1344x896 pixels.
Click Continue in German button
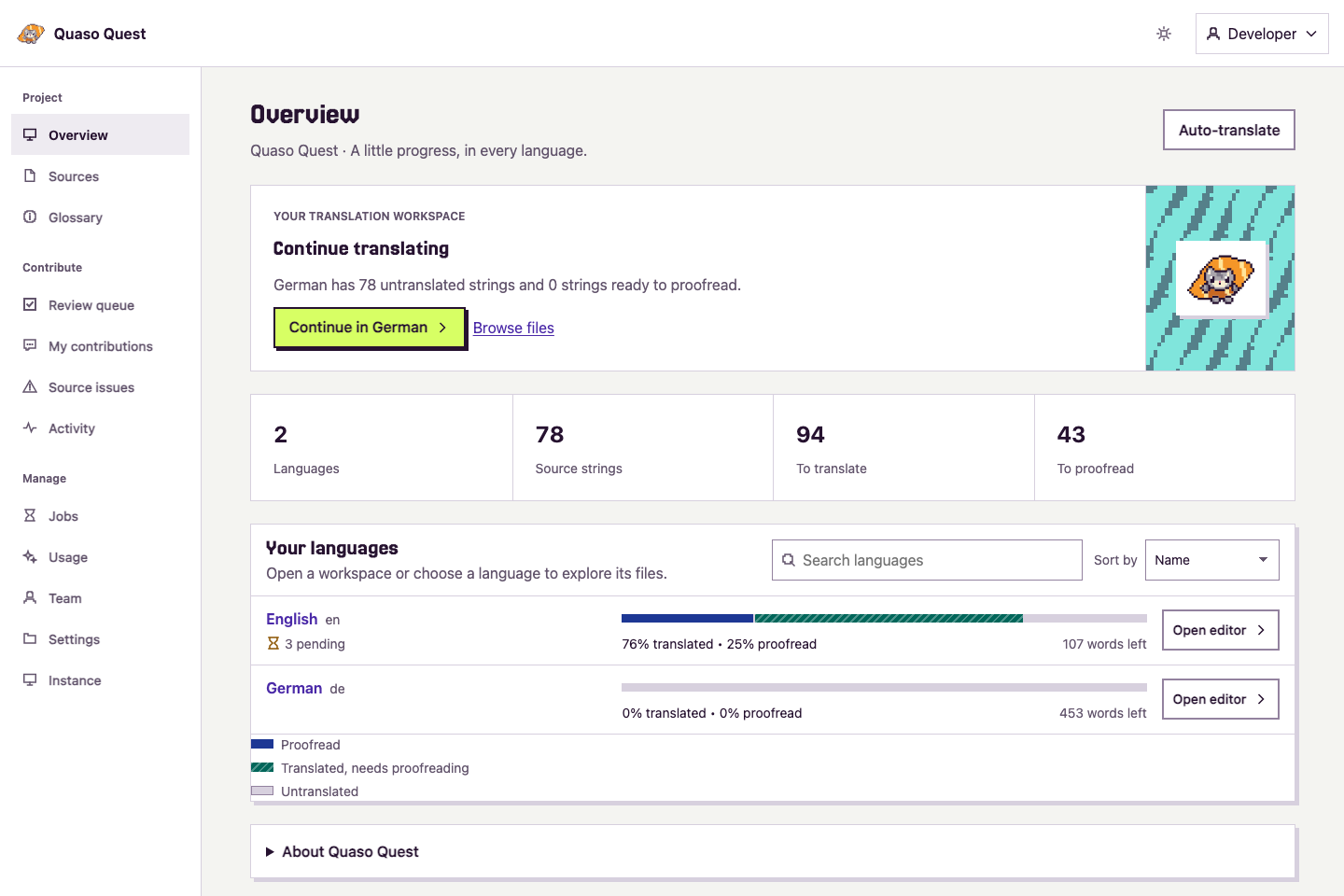369,328
